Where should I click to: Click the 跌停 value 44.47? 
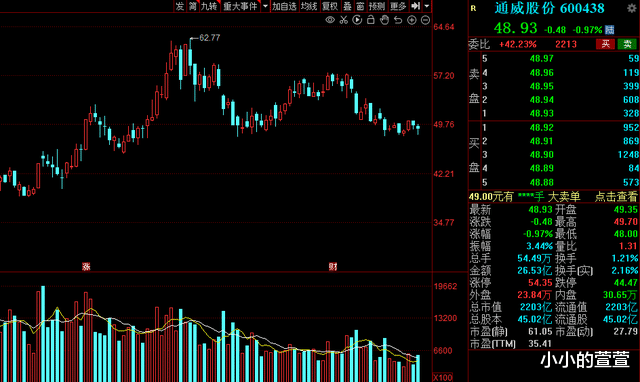tap(626, 282)
